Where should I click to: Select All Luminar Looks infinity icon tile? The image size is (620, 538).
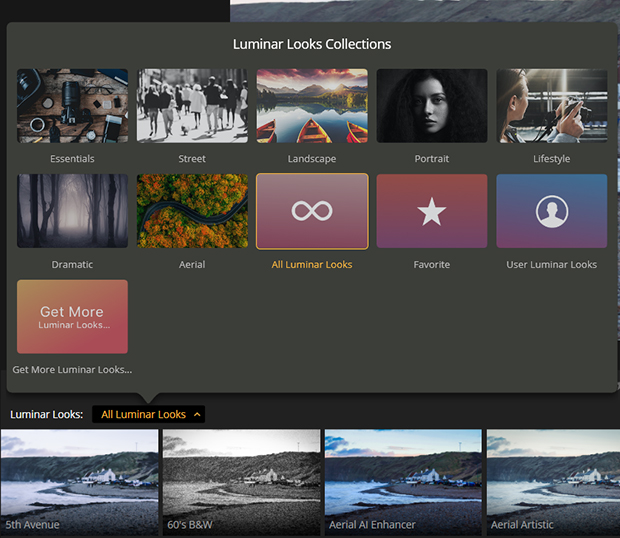pos(312,211)
